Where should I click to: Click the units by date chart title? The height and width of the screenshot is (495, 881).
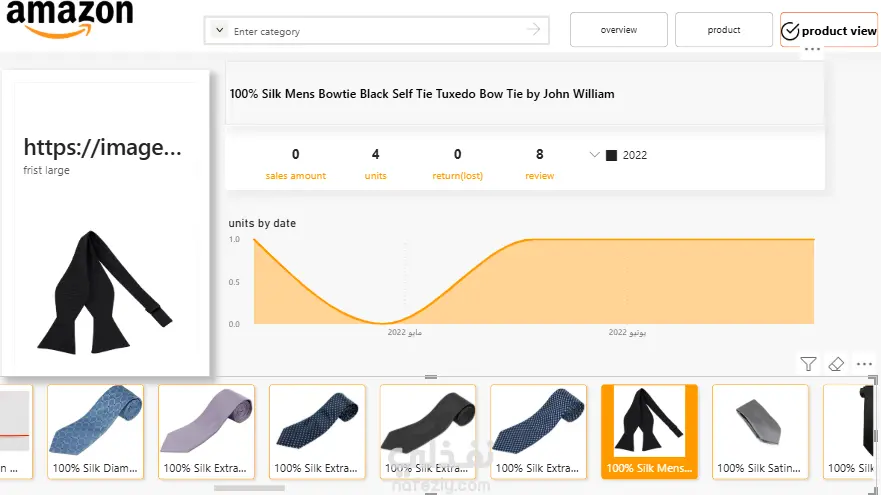click(x=262, y=223)
